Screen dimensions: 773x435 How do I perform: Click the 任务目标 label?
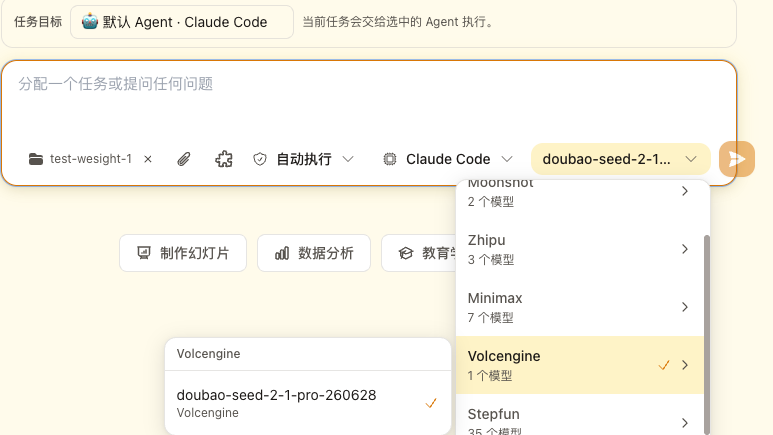pos(38,22)
